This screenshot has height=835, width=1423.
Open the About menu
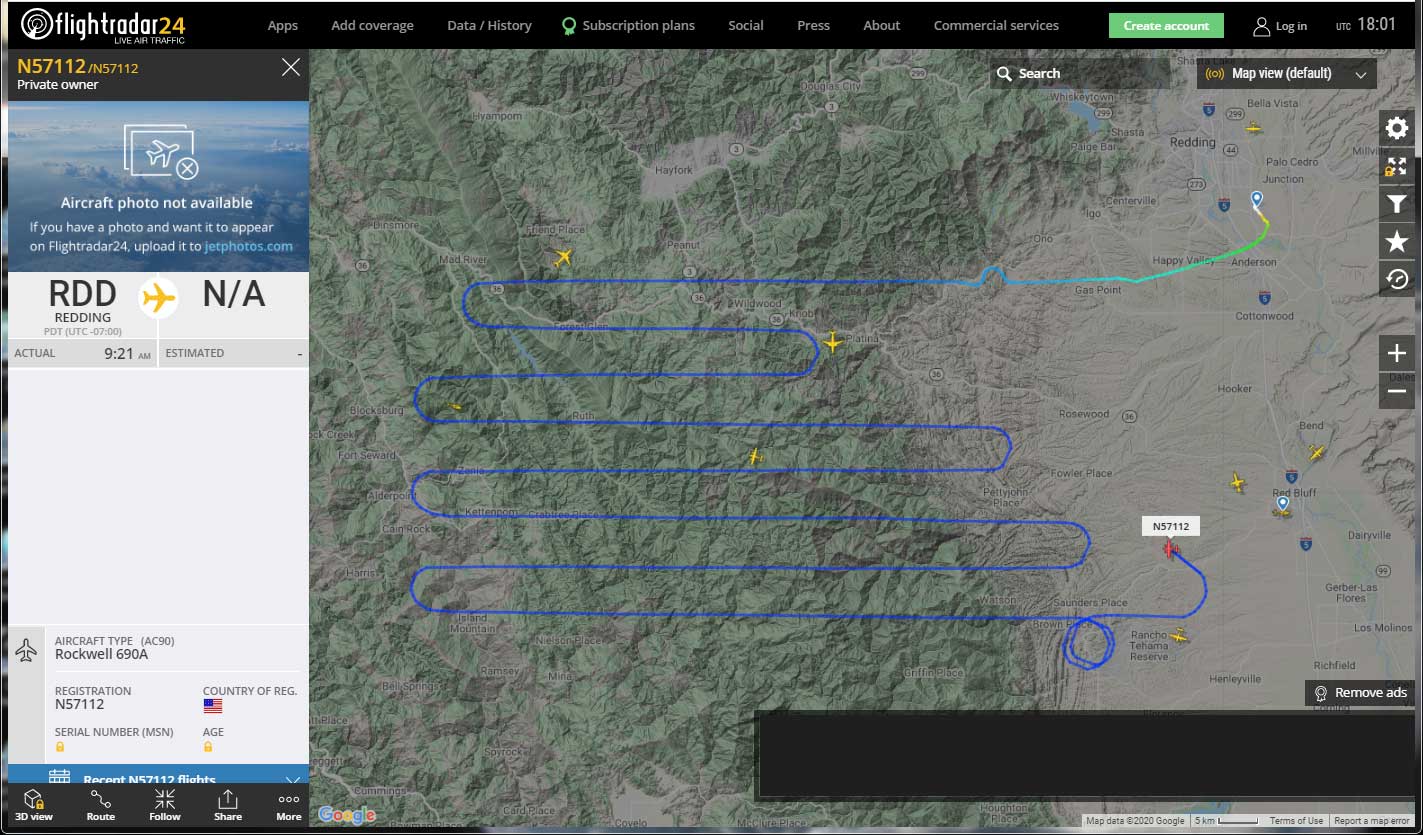tap(882, 25)
